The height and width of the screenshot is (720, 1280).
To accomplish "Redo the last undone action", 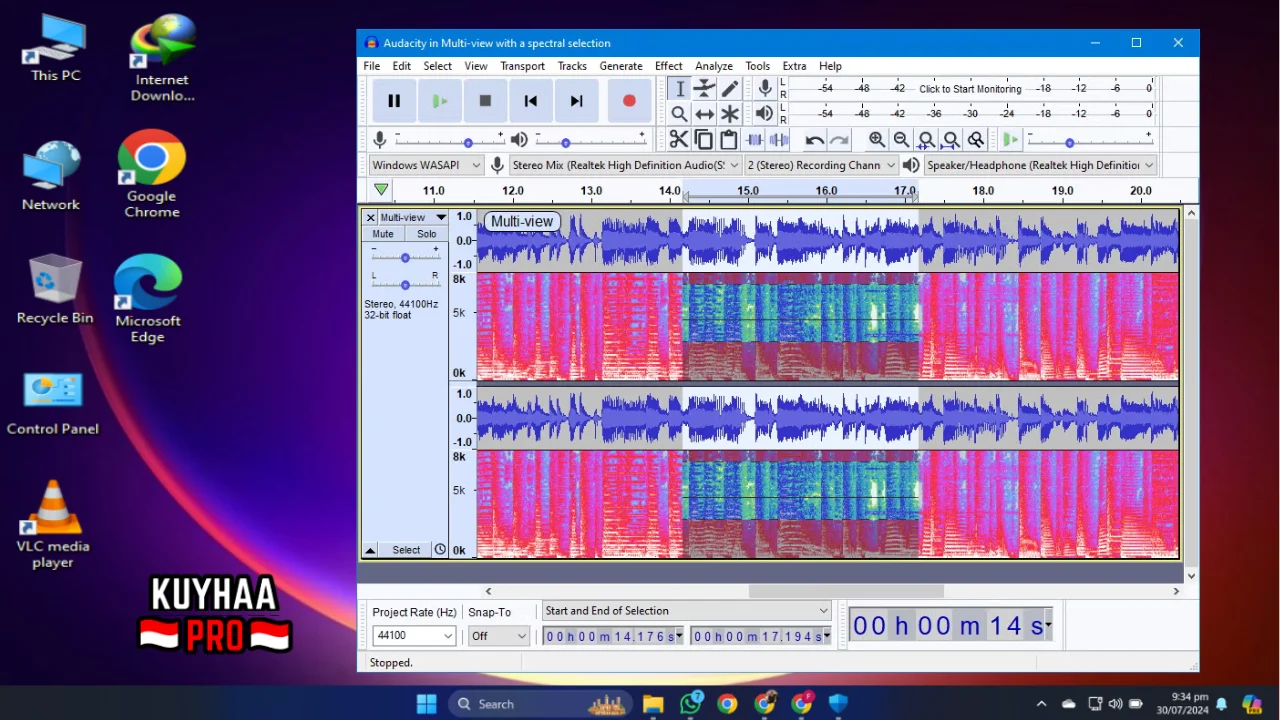I will [840, 140].
